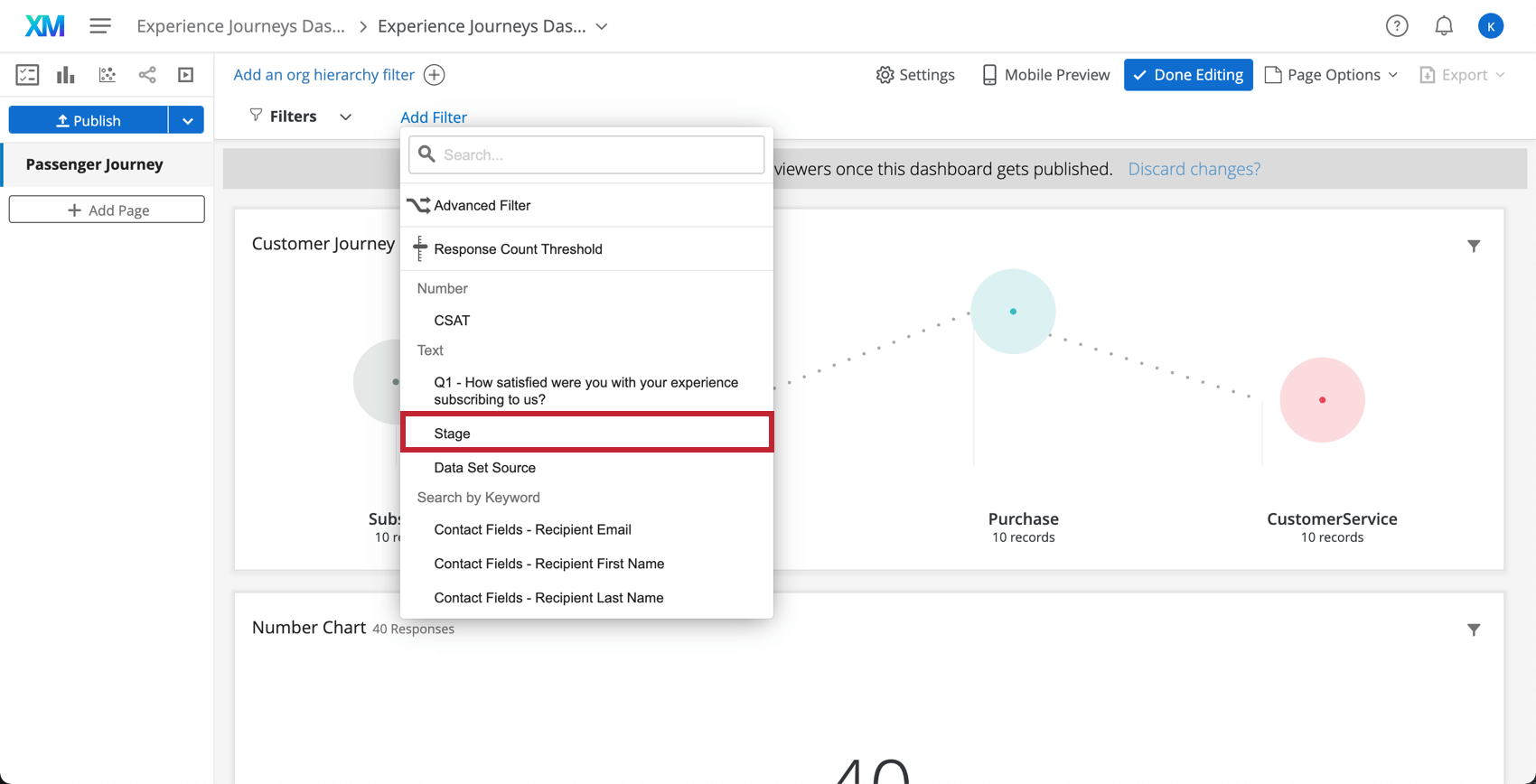This screenshot has width=1536, height=784.
Task: Click the Customer Journey widget filter icon
Action: click(x=1474, y=246)
